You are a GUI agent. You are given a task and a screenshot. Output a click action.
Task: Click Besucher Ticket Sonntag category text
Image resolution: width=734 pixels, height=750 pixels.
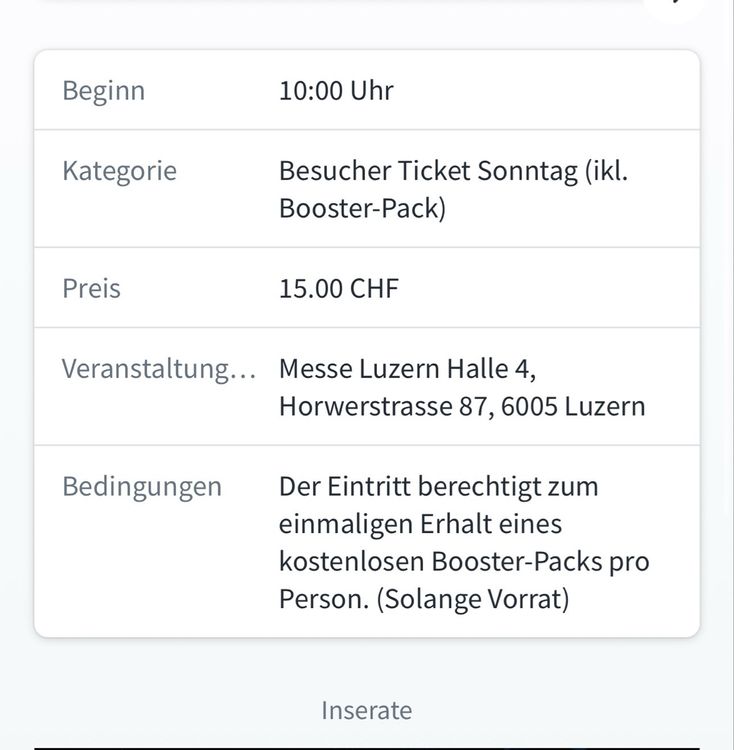click(x=428, y=171)
